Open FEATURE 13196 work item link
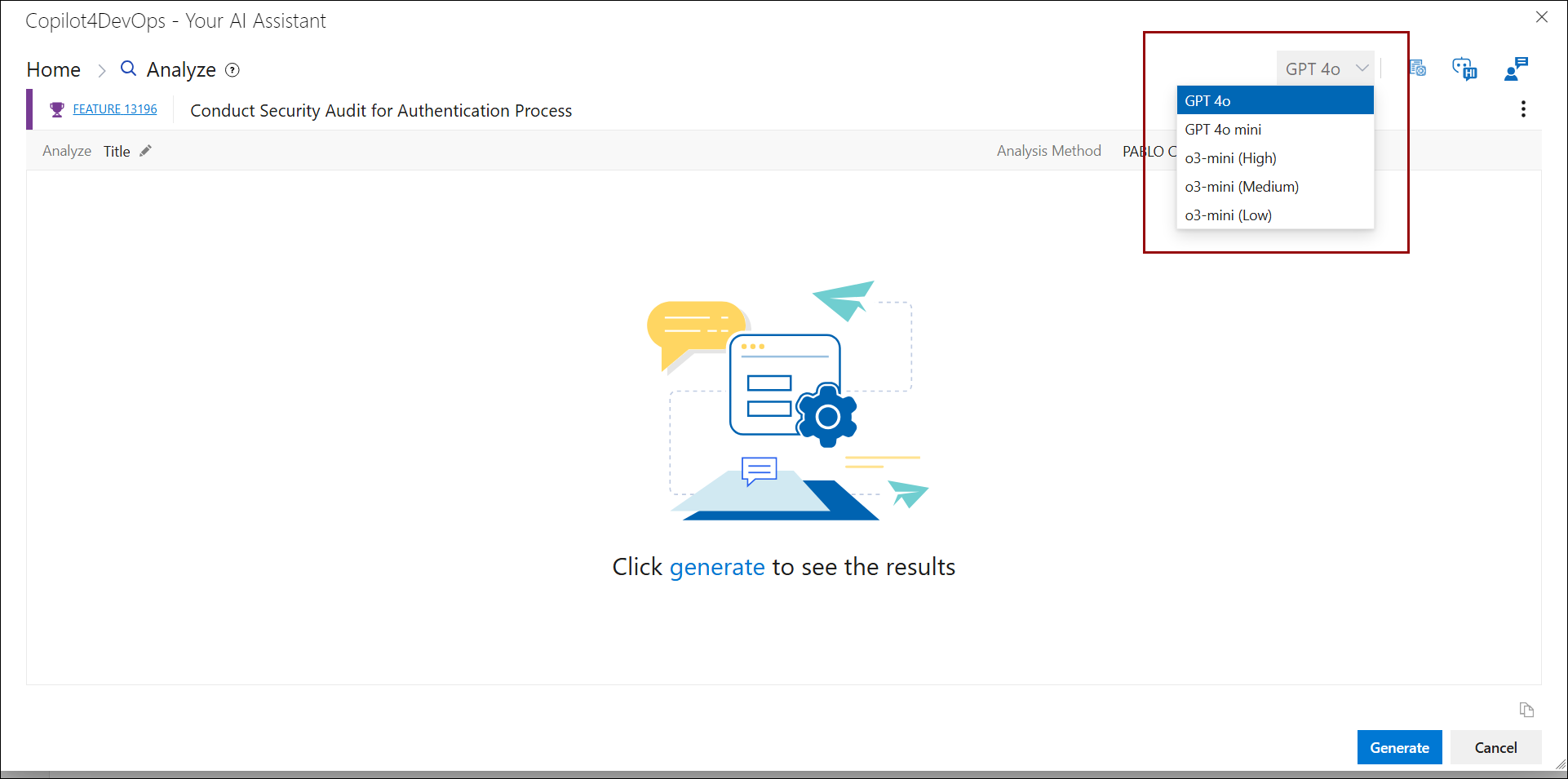The image size is (1568, 779). tap(115, 108)
